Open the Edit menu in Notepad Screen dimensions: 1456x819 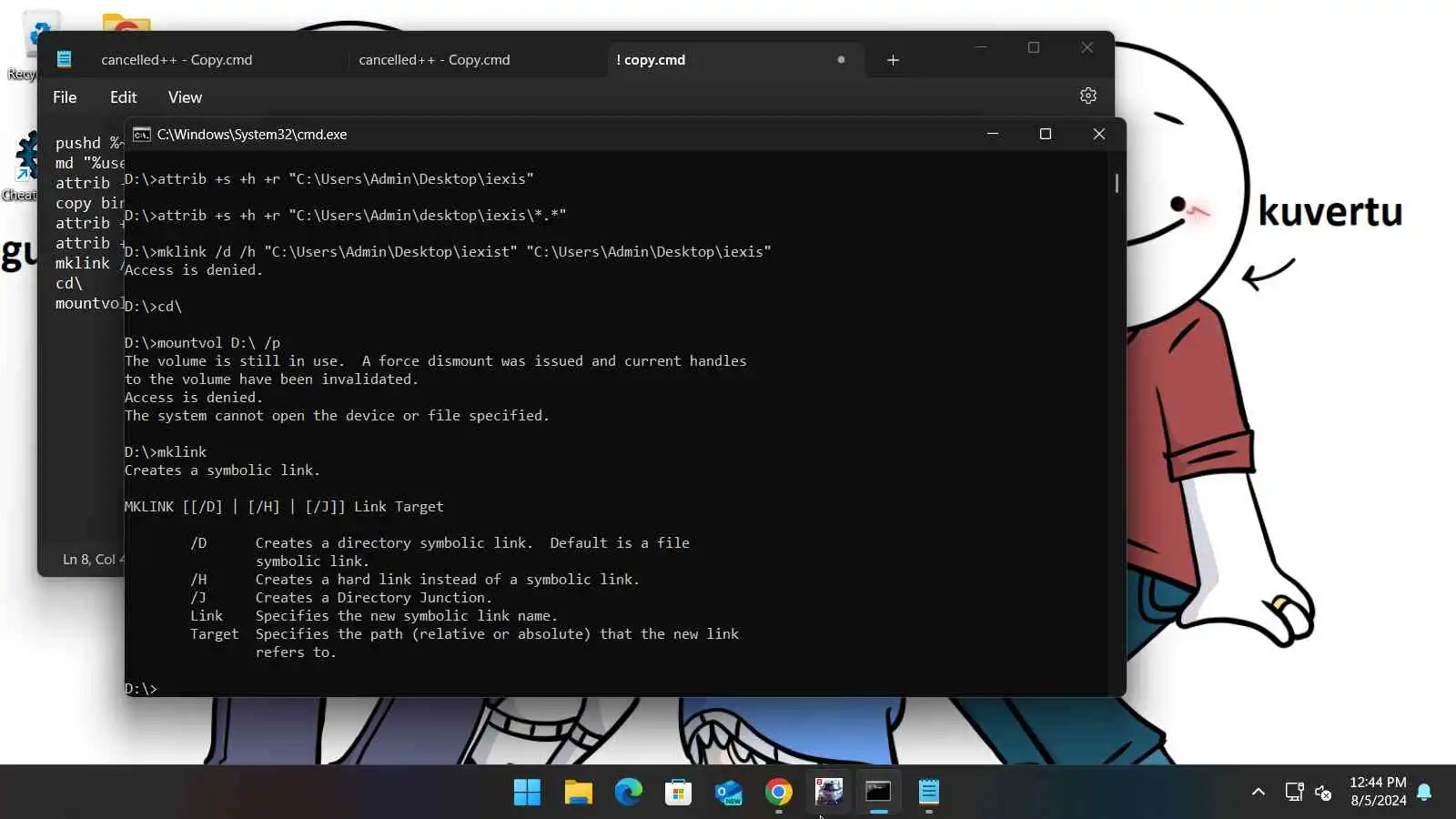[x=123, y=97]
